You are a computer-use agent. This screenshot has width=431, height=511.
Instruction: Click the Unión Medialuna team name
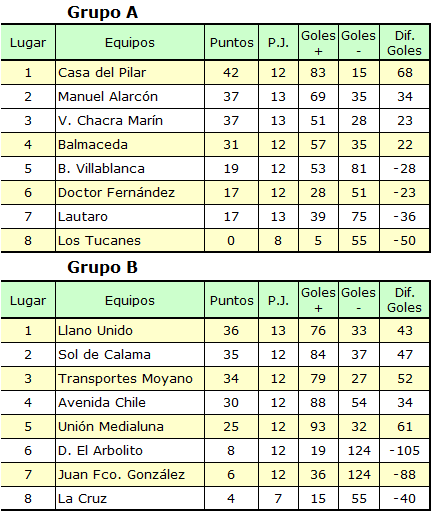[x=111, y=427]
